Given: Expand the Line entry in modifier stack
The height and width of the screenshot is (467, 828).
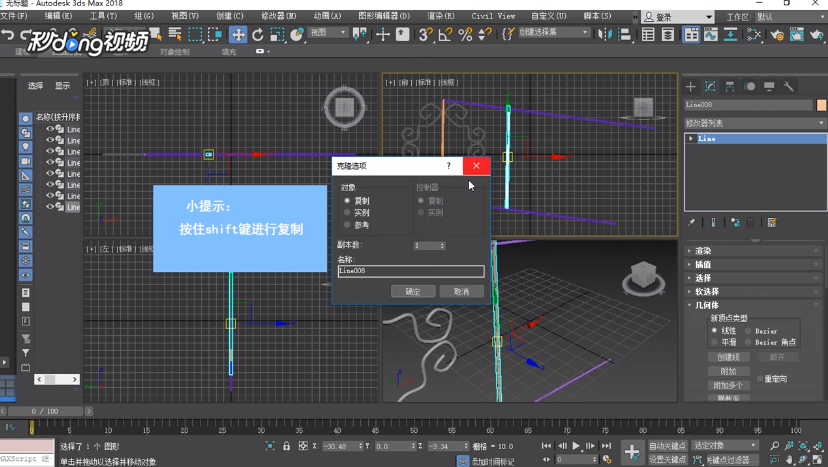Looking at the screenshot, I should (x=691, y=138).
